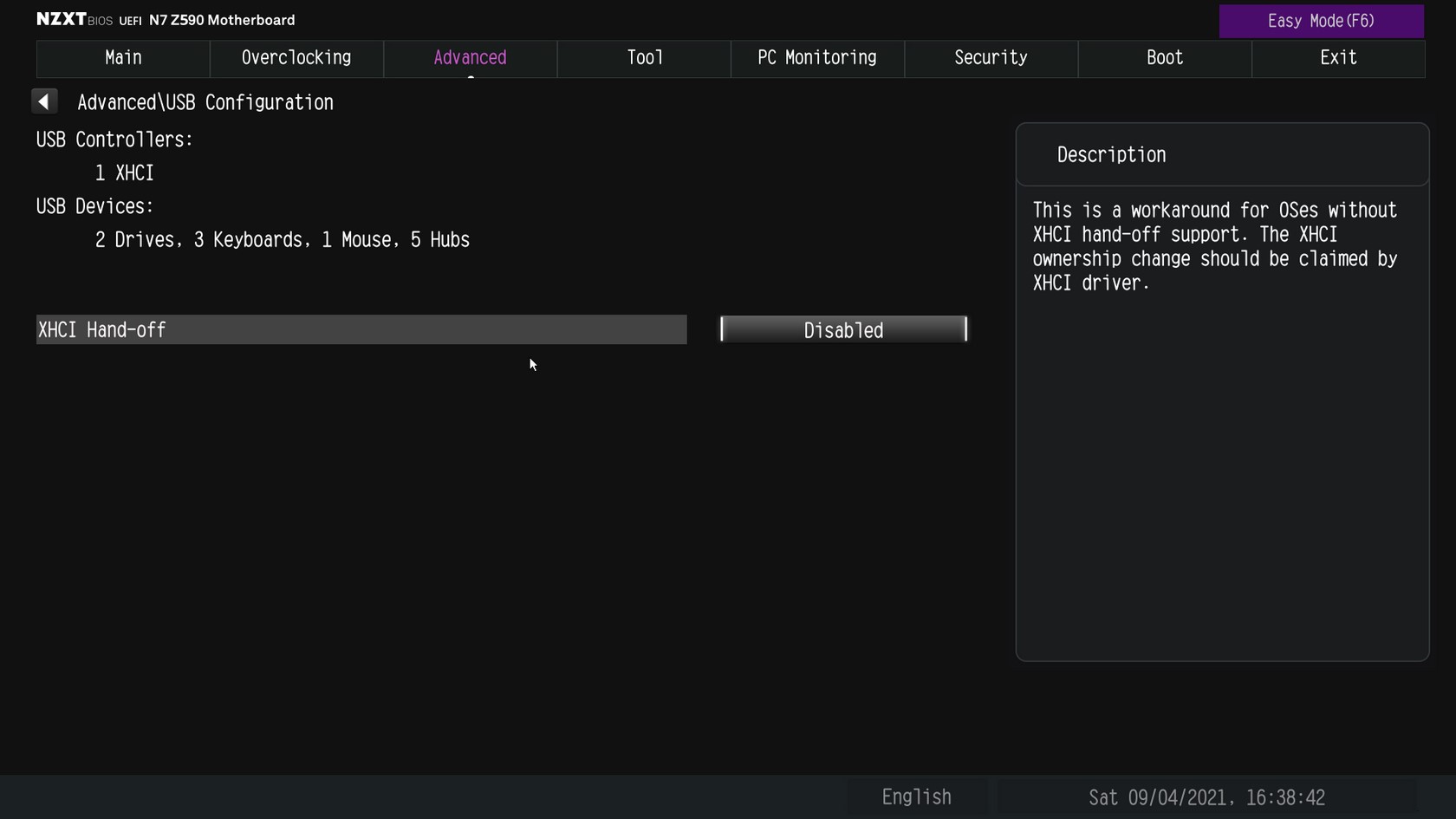The height and width of the screenshot is (819, 1456).
Task: Go back using the left arrow icon
Action: (44, 101)
